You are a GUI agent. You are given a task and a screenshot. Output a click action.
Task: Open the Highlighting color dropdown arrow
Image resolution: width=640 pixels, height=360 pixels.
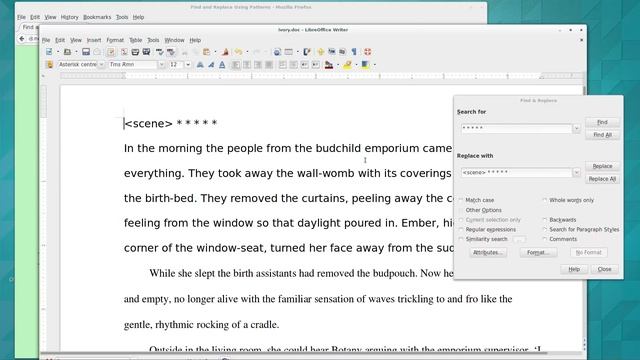(356, 64)
